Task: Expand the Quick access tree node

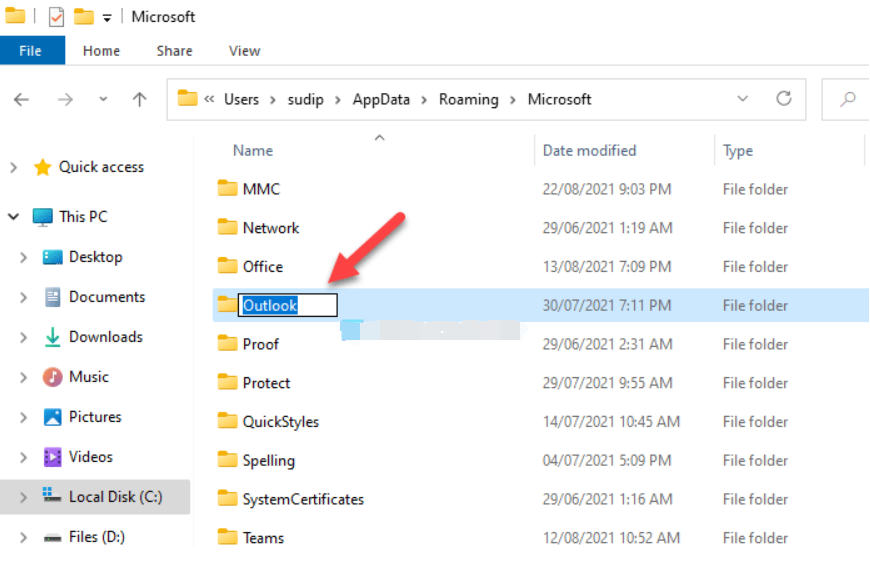Action: [x=14, y=167]
